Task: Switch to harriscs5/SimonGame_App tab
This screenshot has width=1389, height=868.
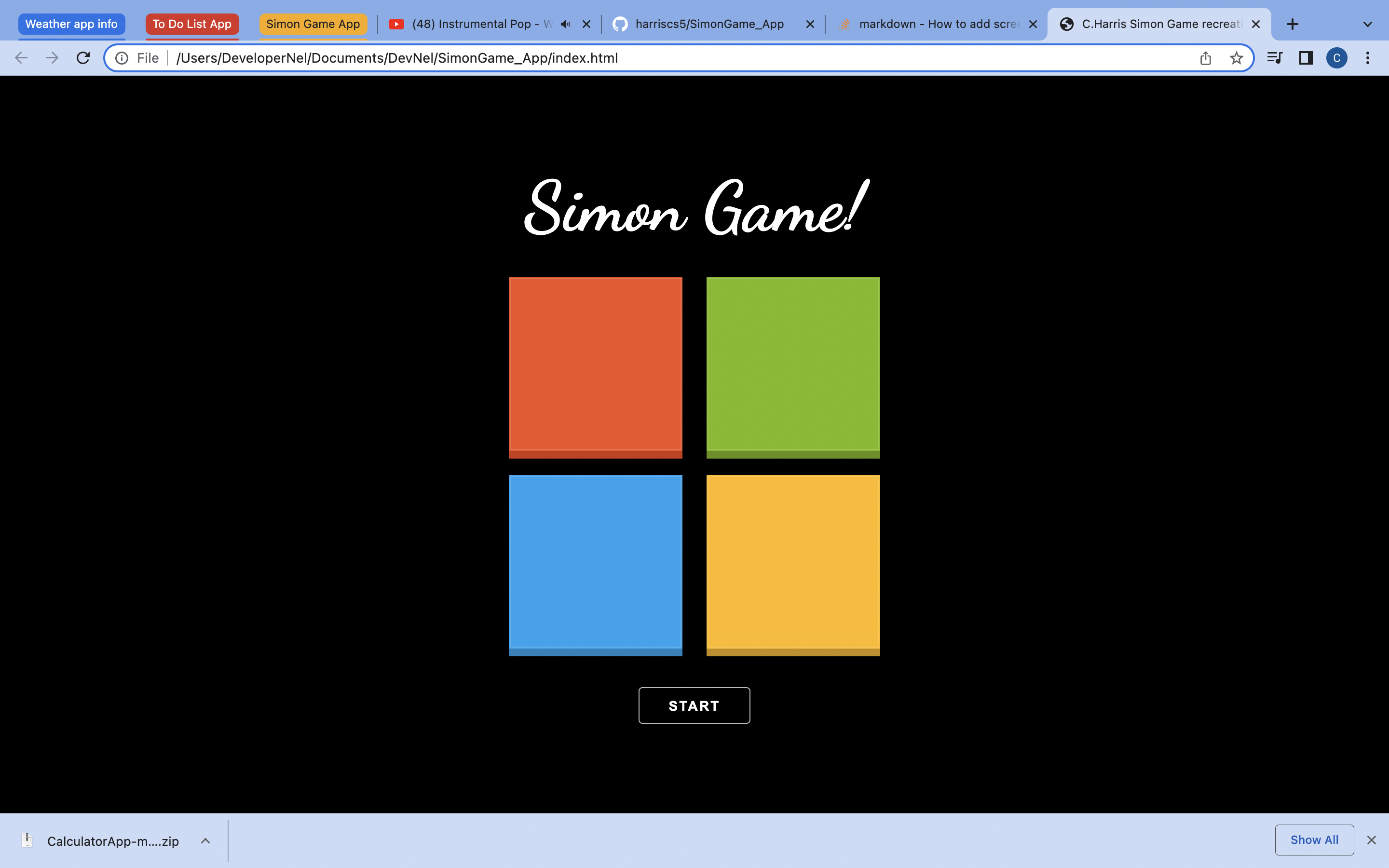Action: click(709, 24)
